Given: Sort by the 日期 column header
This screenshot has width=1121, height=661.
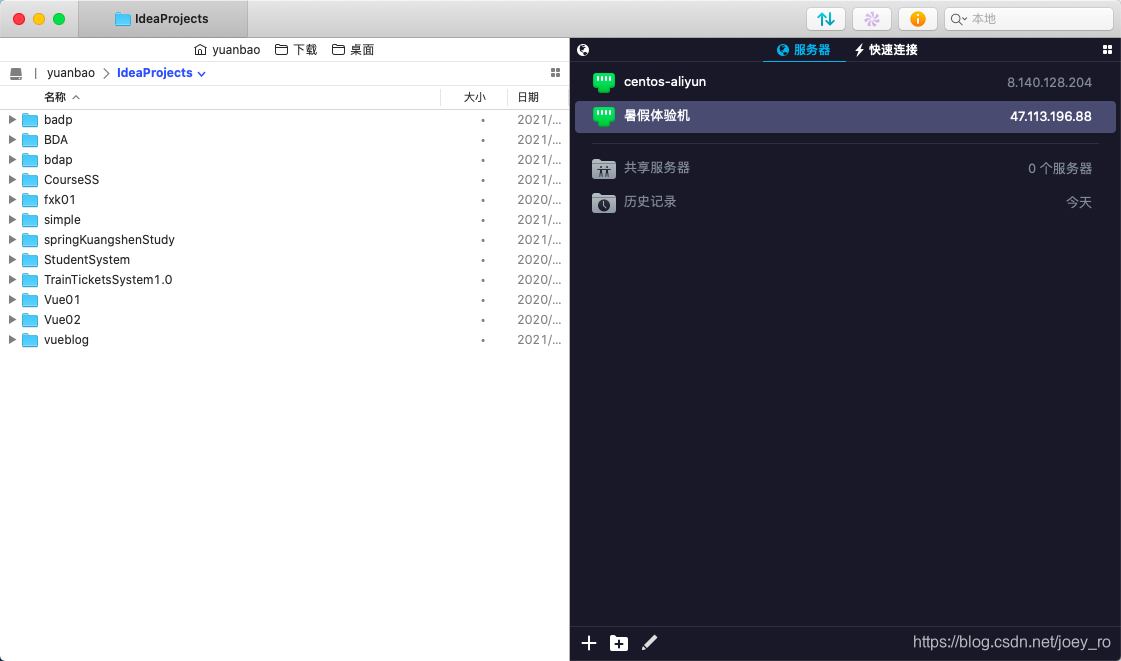Looking at the screenshot, I should coord(528,97).
